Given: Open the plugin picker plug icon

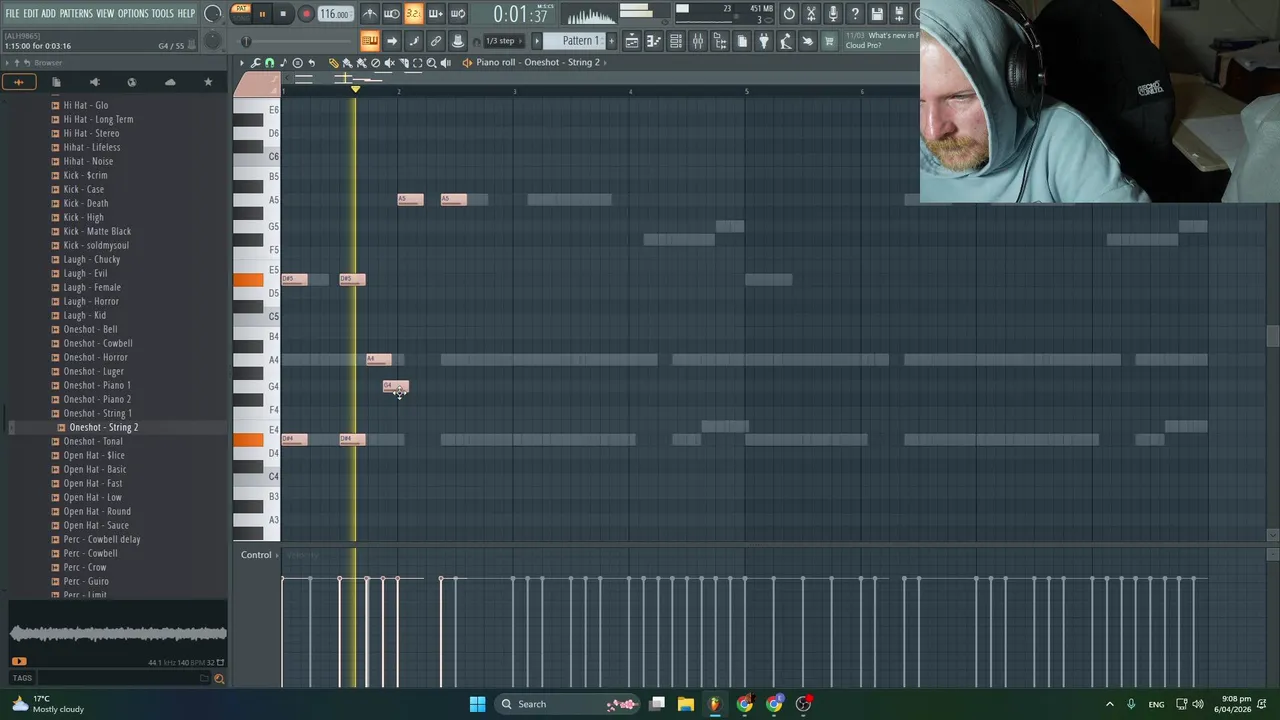Looking at the screenshot, I should click(763, 41).
